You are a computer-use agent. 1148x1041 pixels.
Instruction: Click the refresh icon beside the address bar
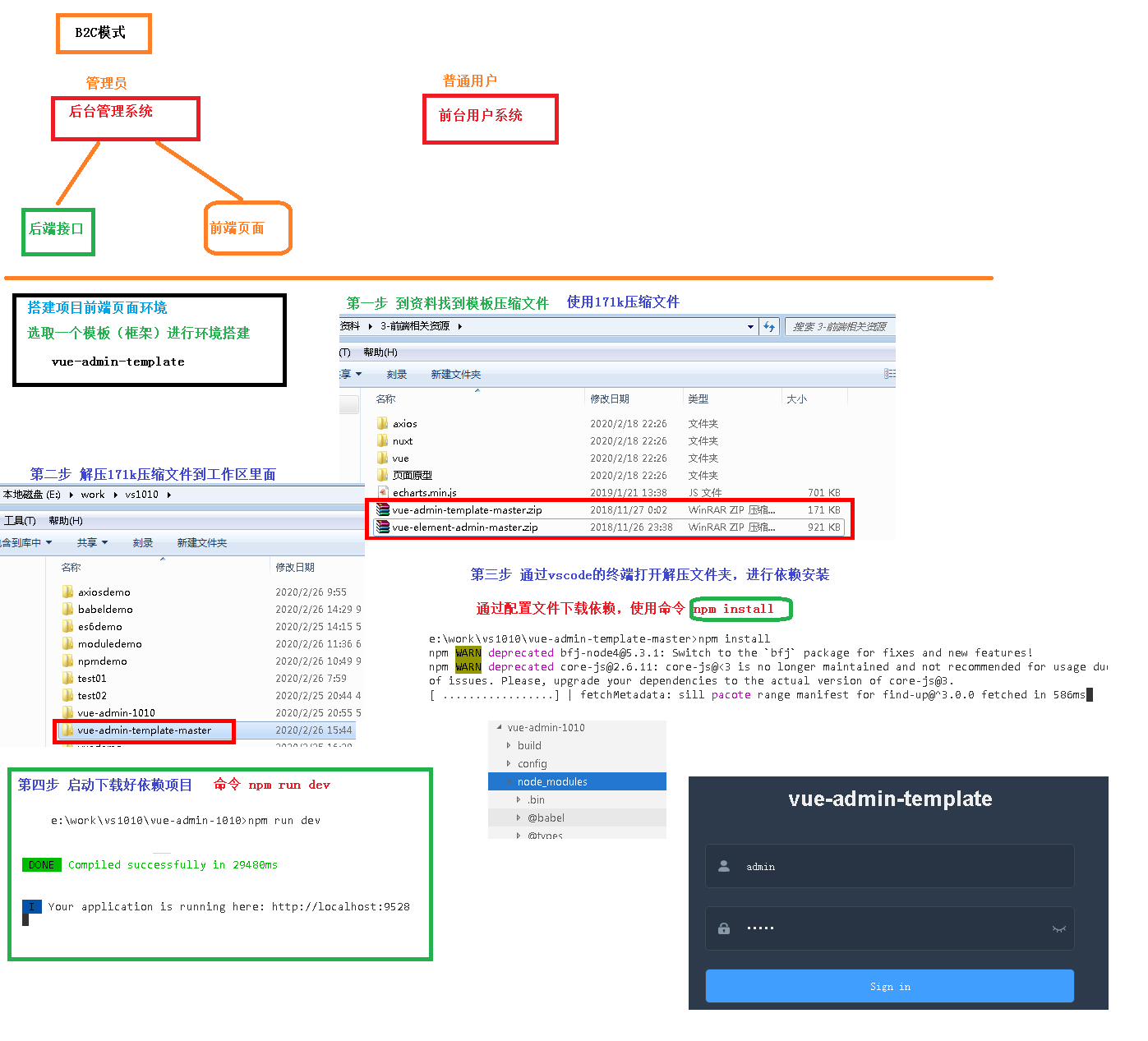[769, 326]
